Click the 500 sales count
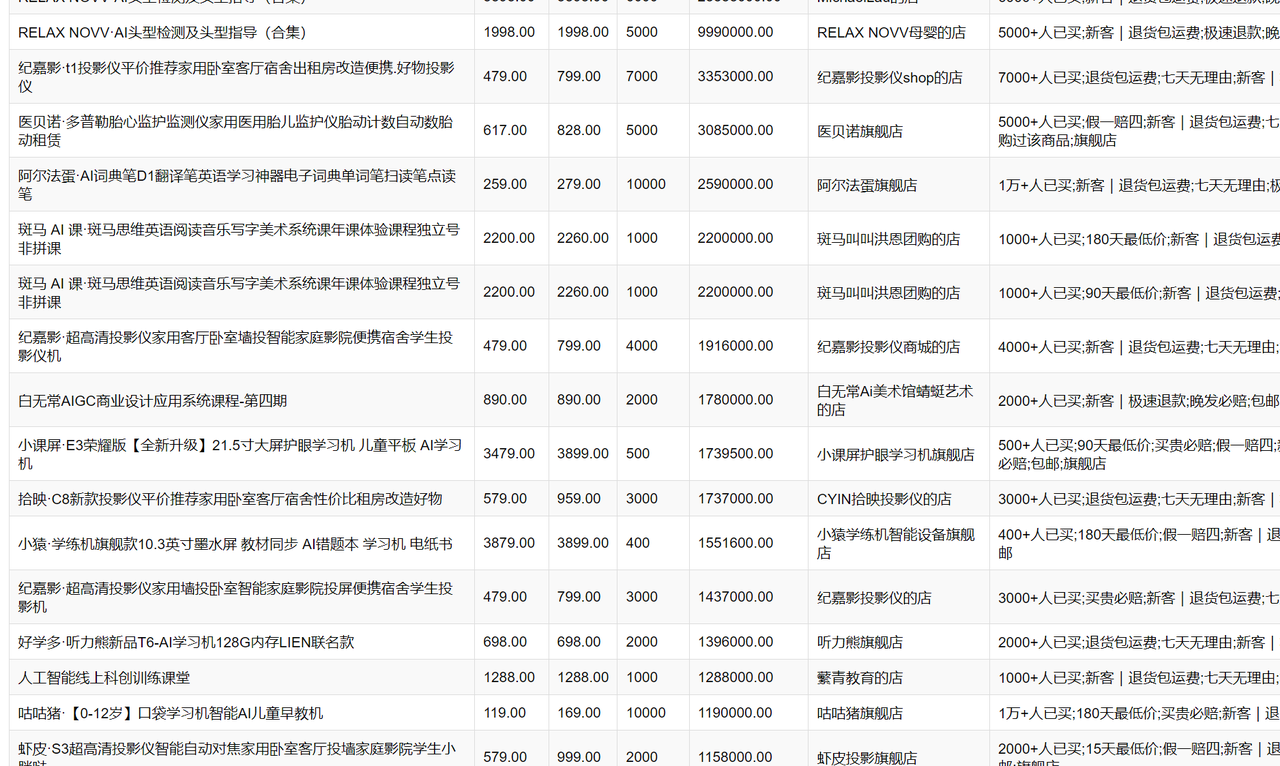The width and height of the screenshot is (1280, 766). click(x=638, y=454)
